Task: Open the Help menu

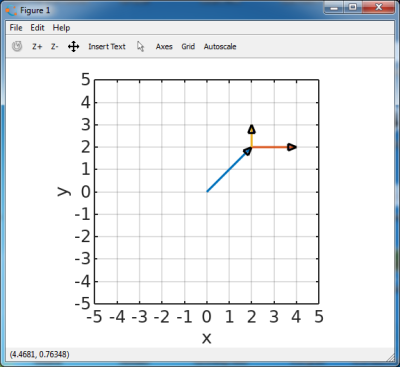Action: point(61,28)
